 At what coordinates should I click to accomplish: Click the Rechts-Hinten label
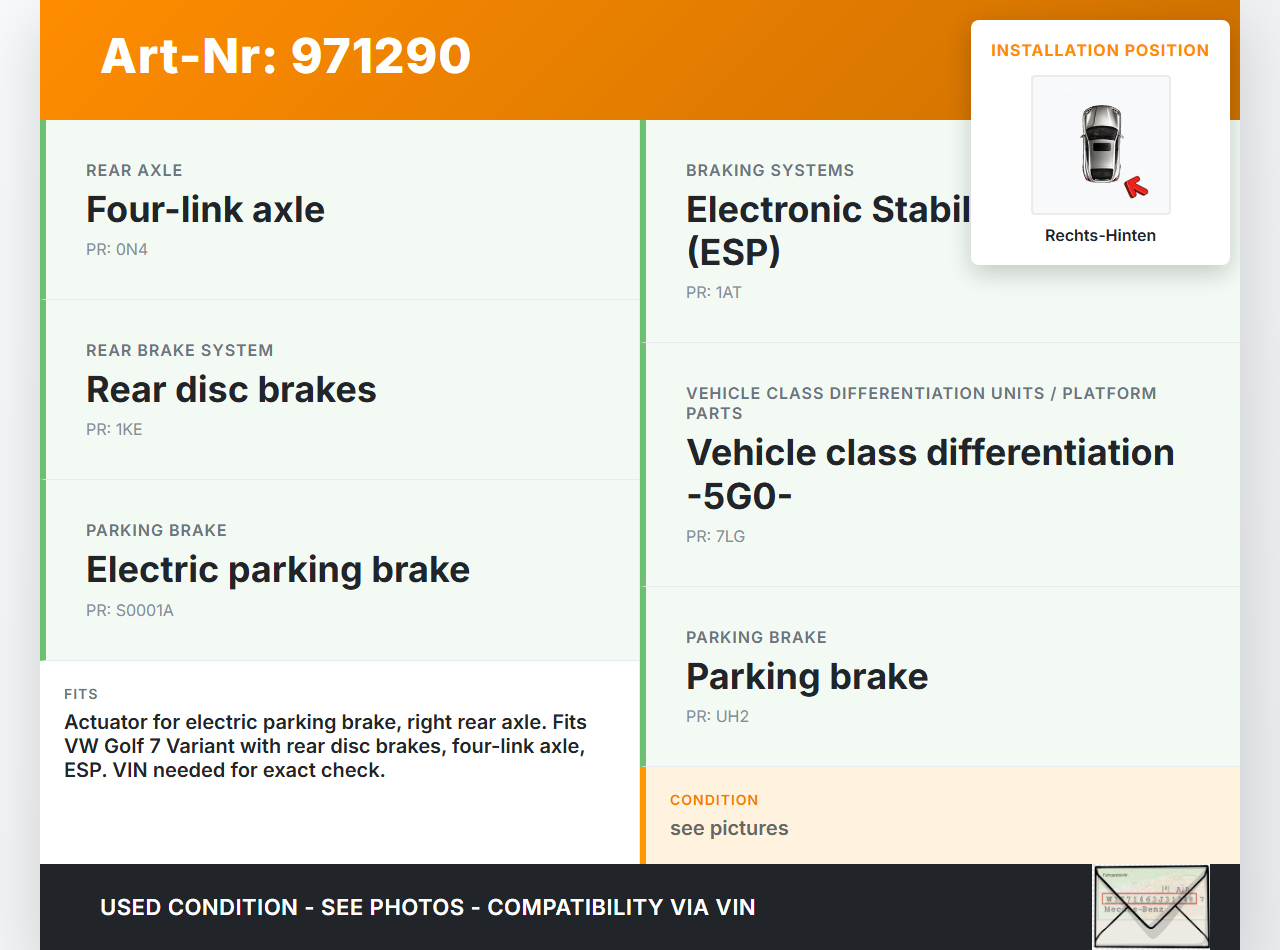pos(1100,236)
